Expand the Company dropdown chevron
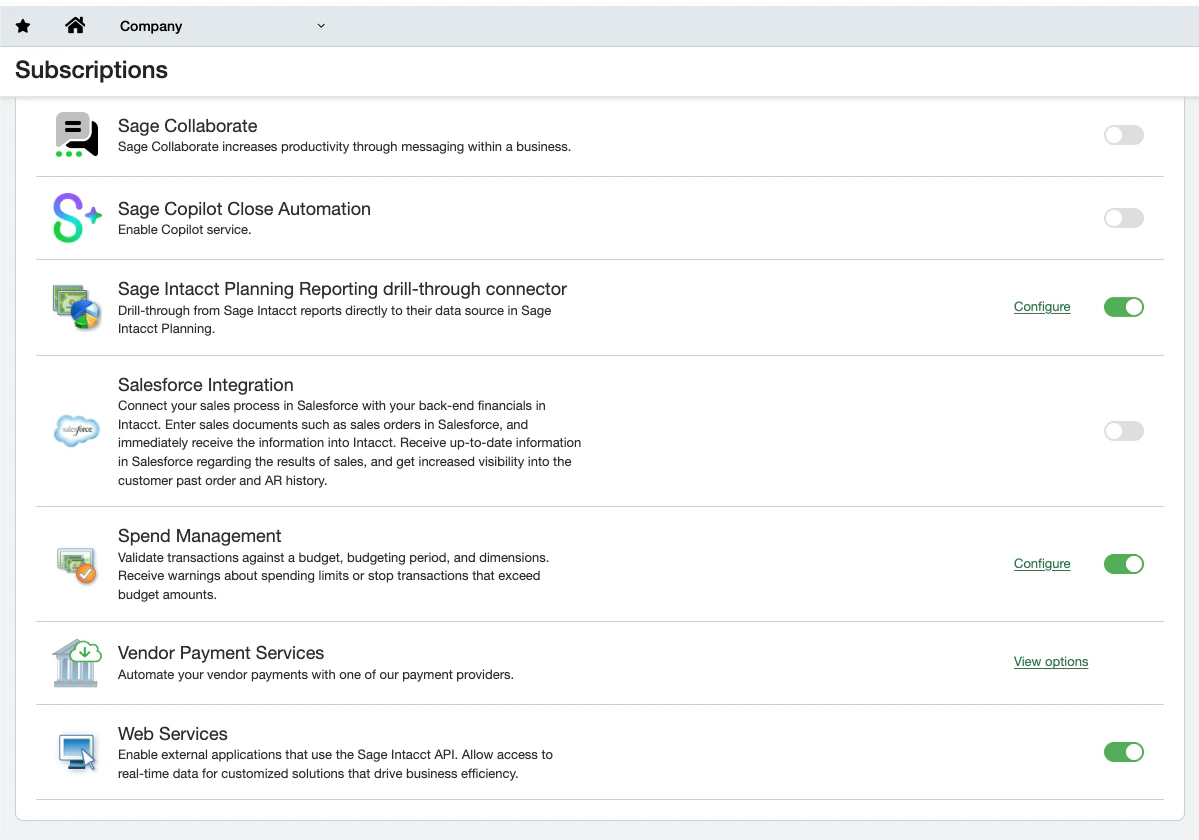This screenshot has width=1199, height=840. 321,26
